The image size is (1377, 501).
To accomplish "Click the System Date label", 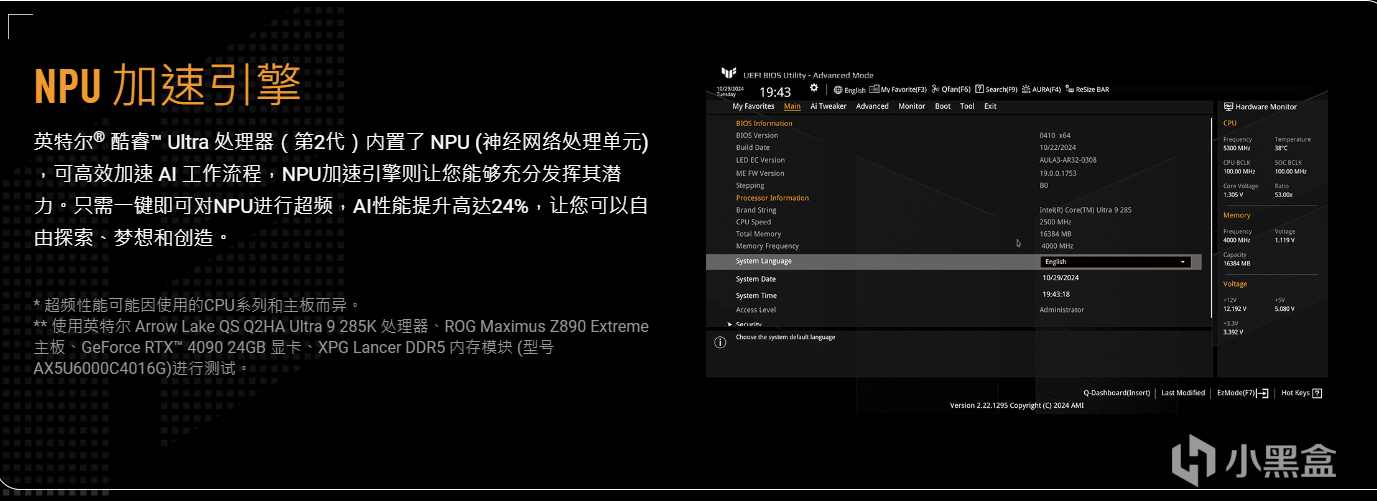I will tap(756, 279).
